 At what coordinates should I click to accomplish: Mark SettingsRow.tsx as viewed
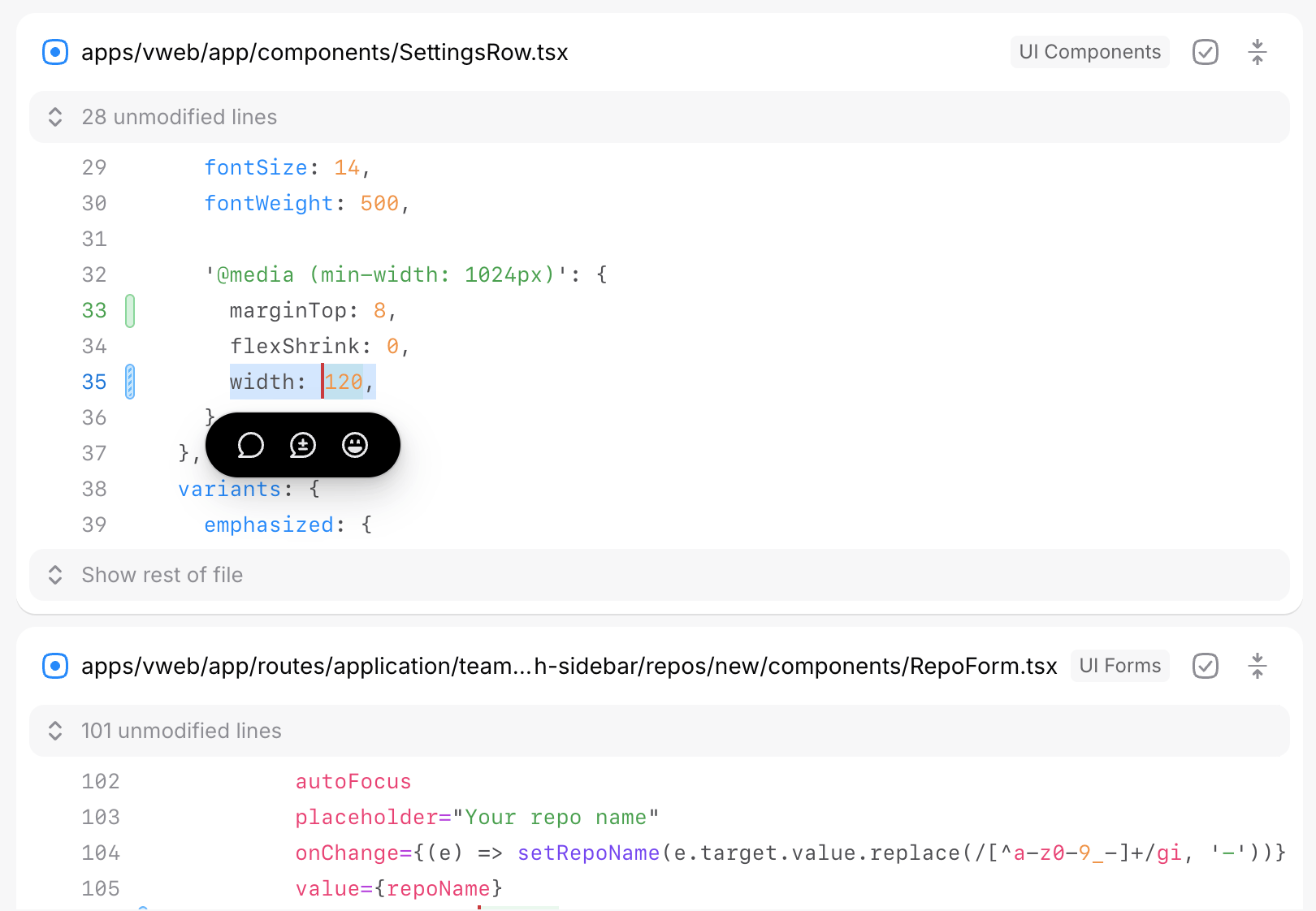click(x=1205, y=52)
